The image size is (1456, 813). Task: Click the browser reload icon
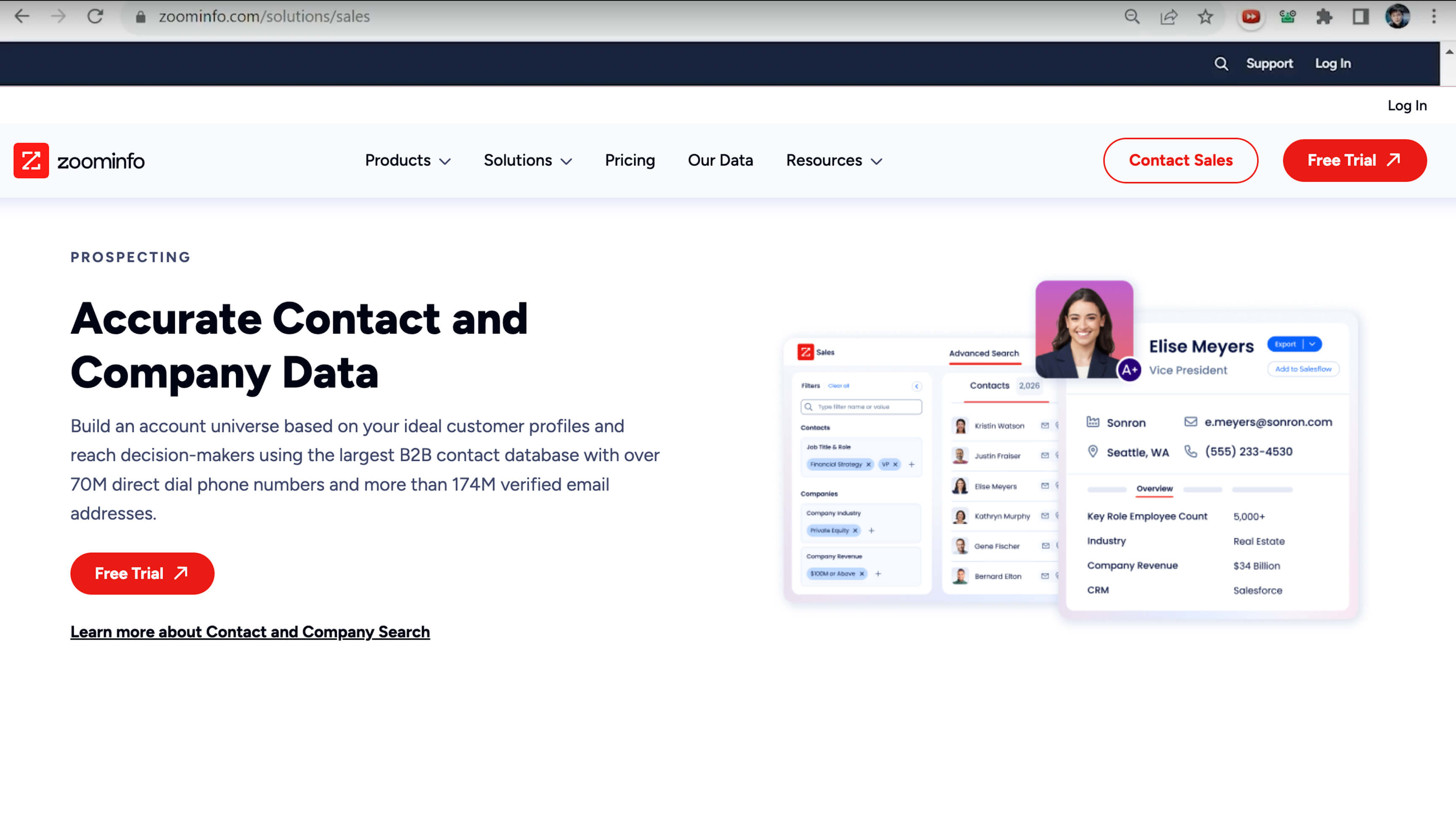(x=95, y=16)
